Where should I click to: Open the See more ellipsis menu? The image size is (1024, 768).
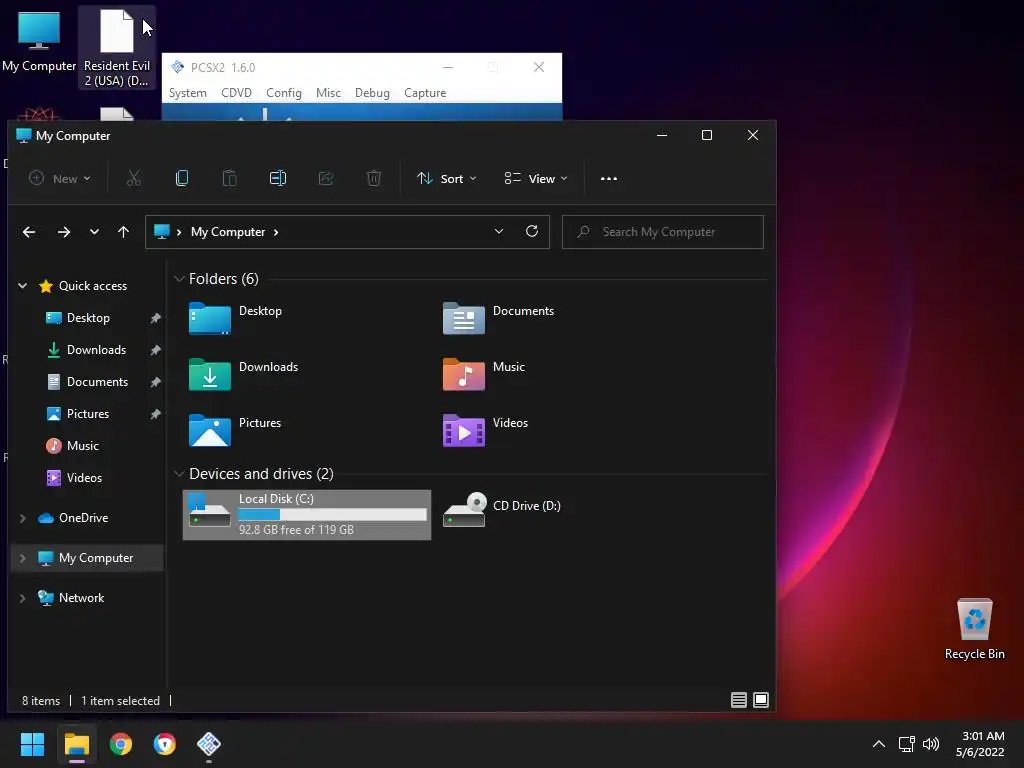(609, 178)
